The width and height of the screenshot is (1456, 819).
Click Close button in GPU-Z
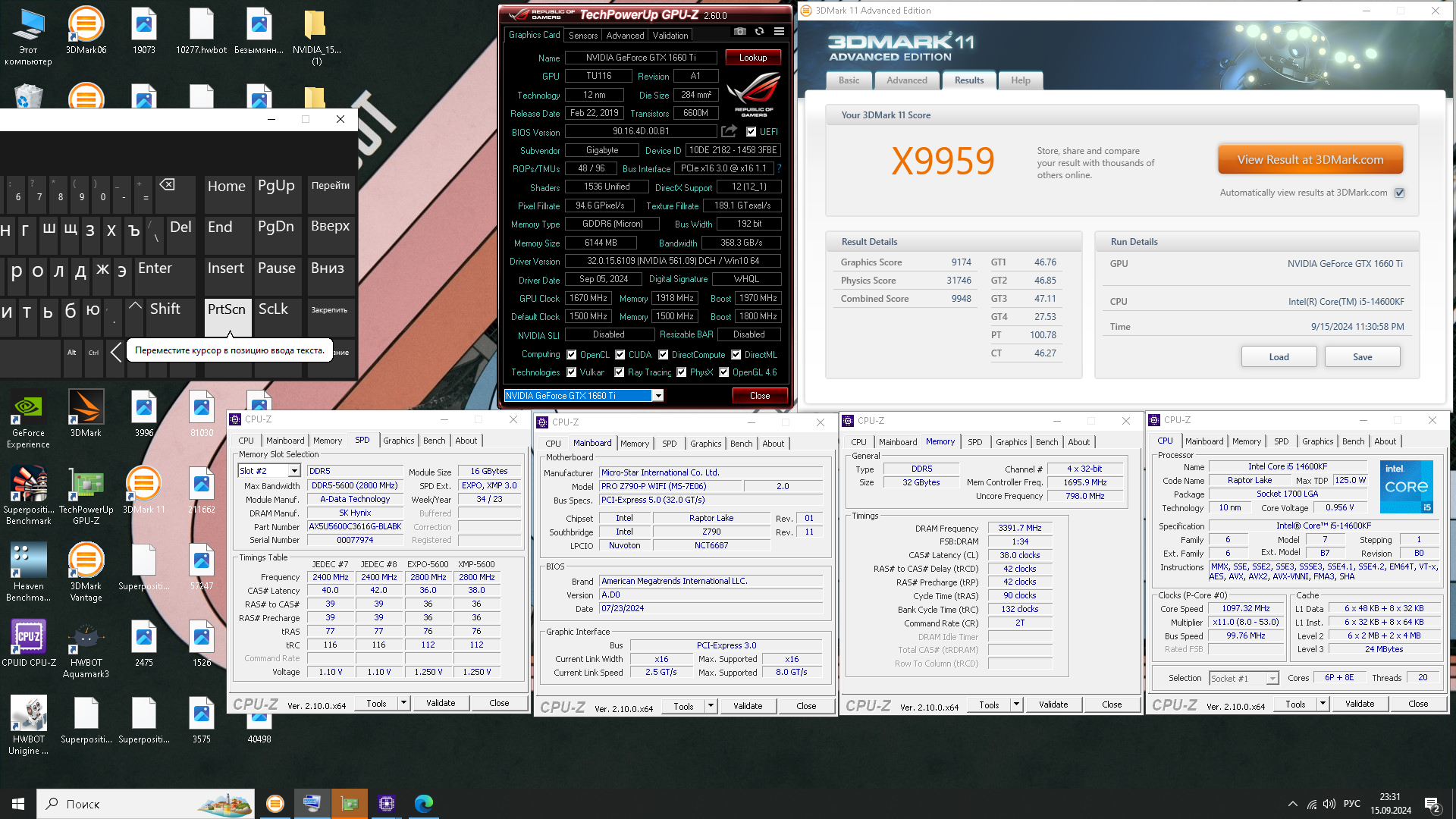[x=759, y=396]
